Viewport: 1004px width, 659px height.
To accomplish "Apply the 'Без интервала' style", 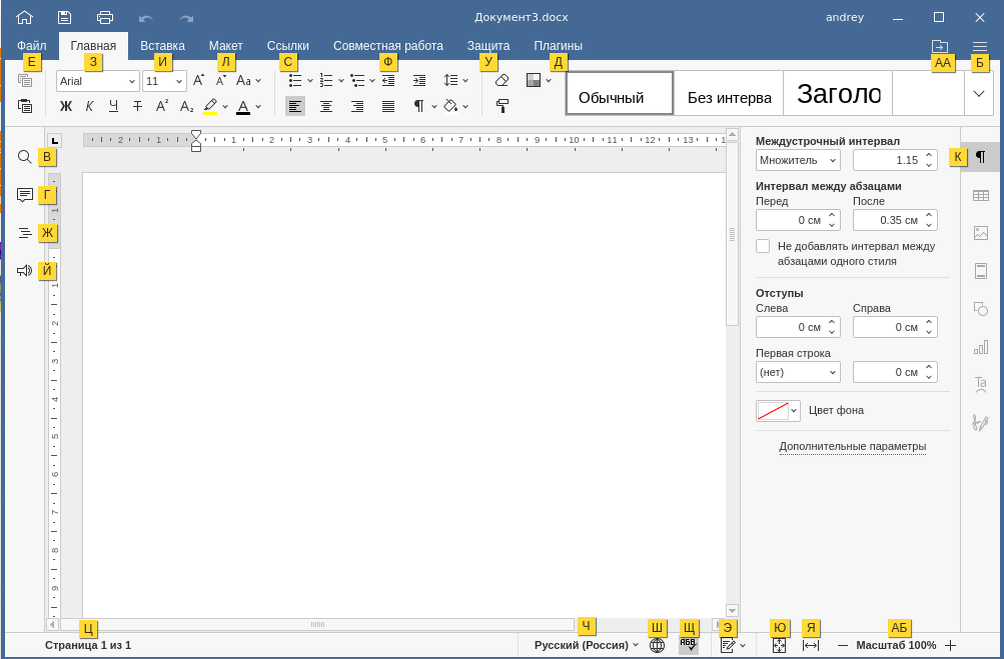I will (729, 94).
